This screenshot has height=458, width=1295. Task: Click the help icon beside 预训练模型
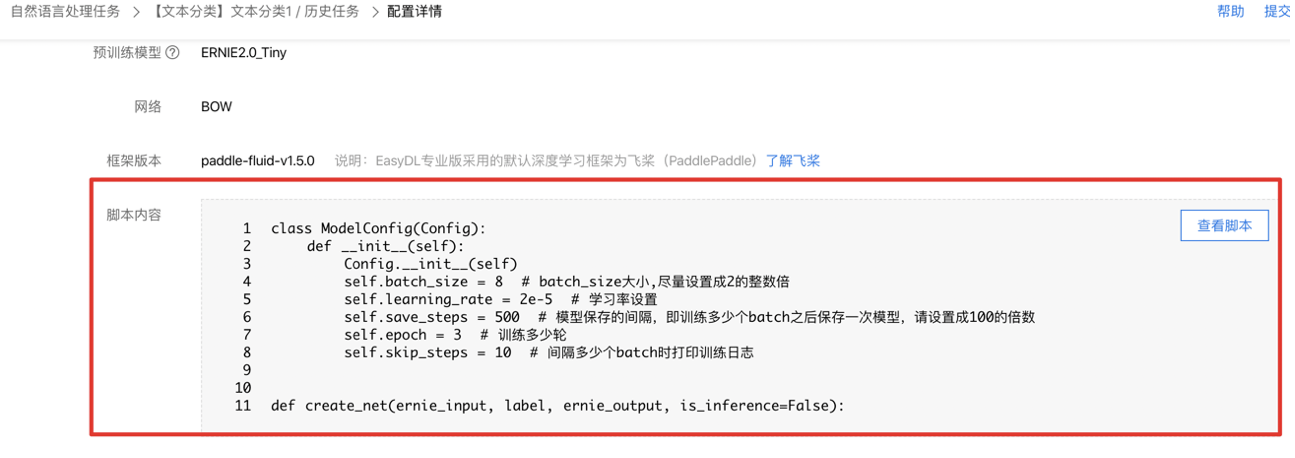pos(172,53)
